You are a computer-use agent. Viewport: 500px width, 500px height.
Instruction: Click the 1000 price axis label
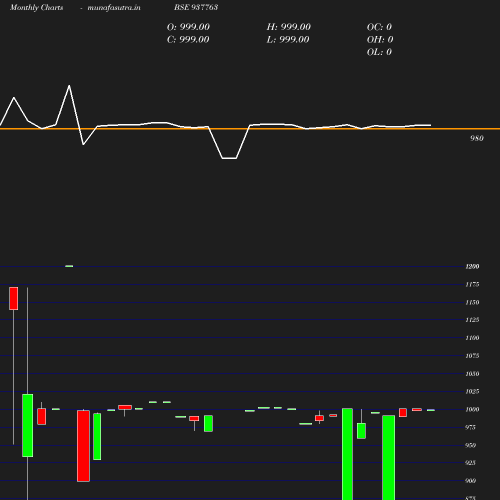click(x=472, y=409)
